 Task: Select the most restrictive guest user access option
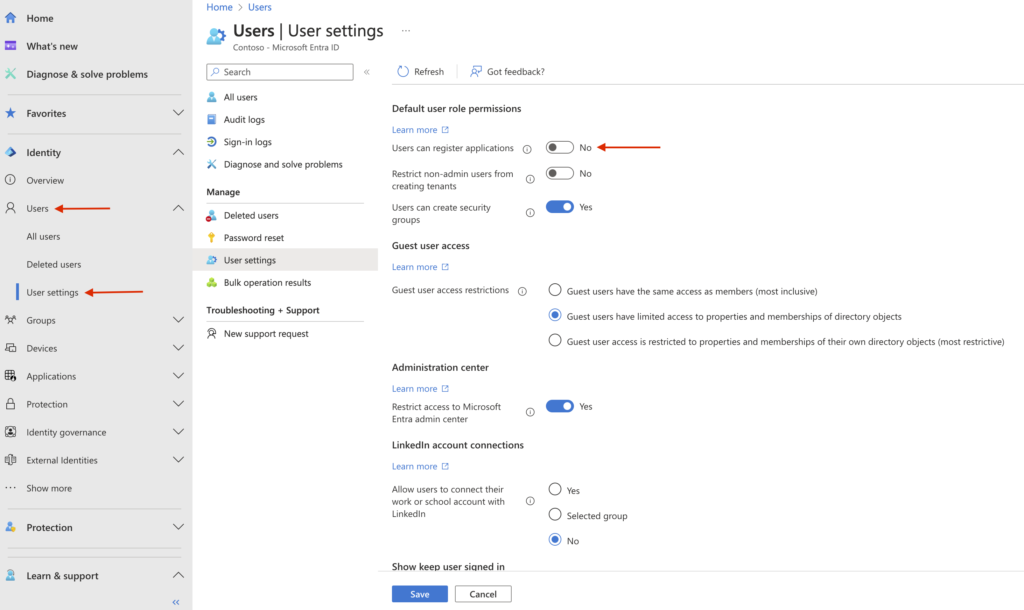pyautogui.click(x=555, y=341)
